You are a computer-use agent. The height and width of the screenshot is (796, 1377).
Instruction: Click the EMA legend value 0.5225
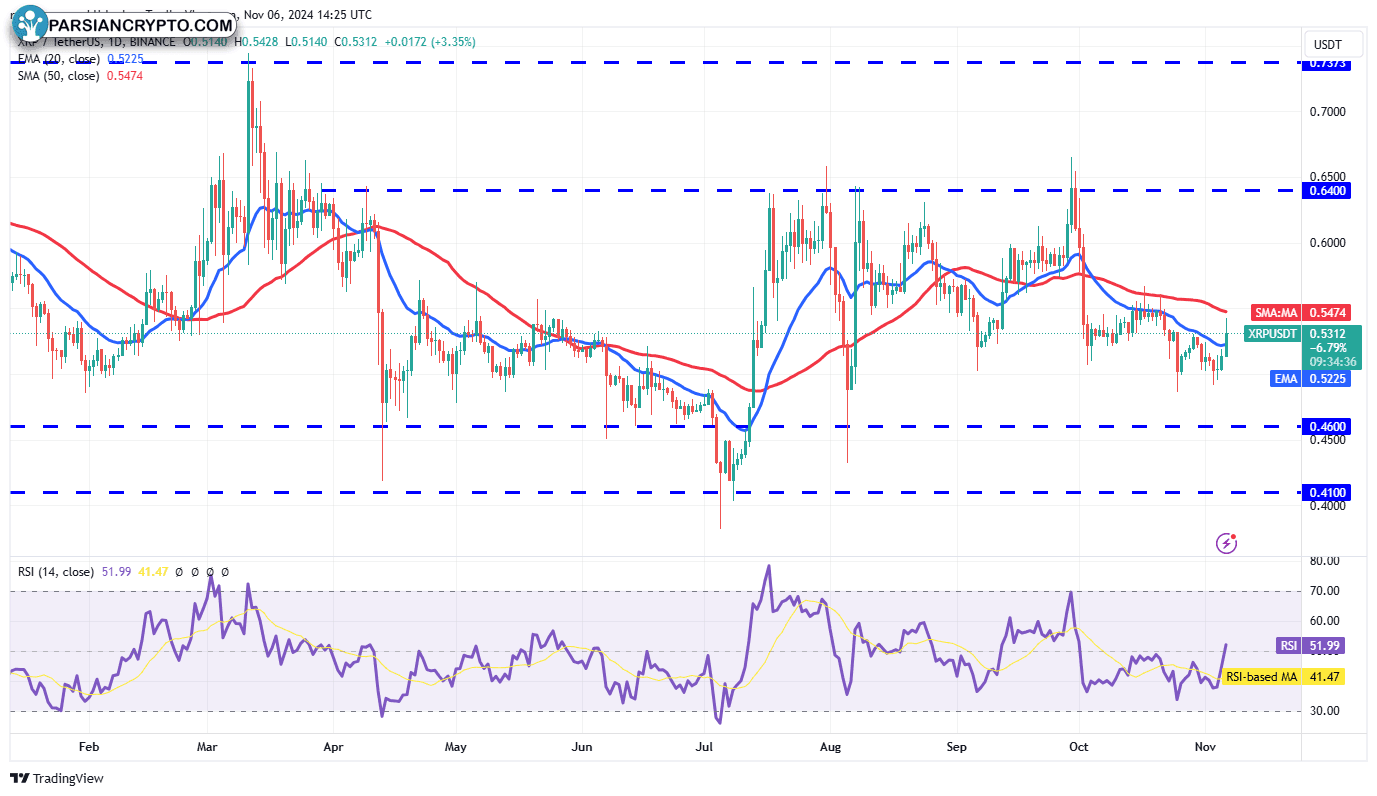pyautogui.click(x=125, y=59)
